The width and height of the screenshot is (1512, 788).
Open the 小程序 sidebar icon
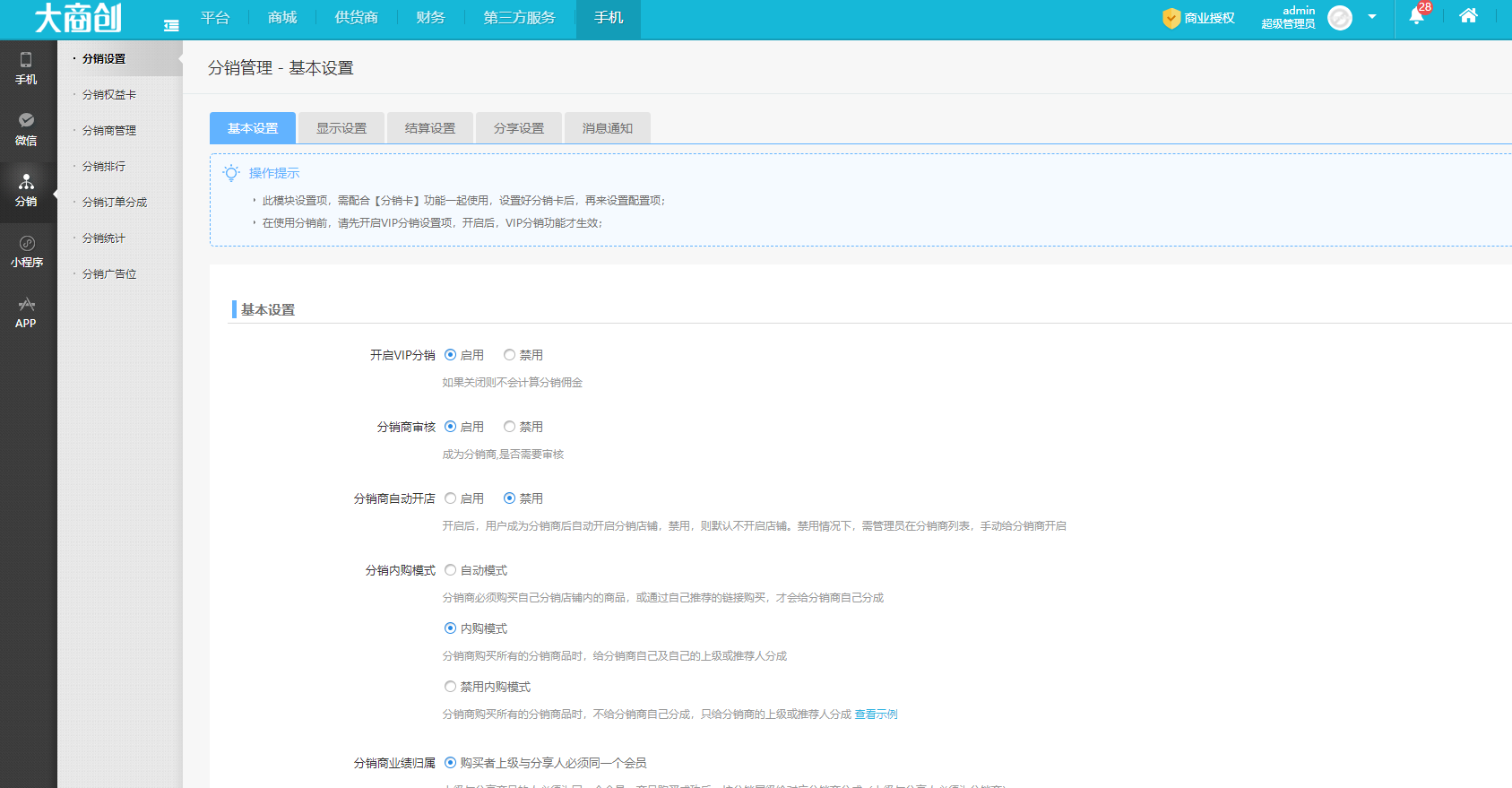tap(26, 251)
